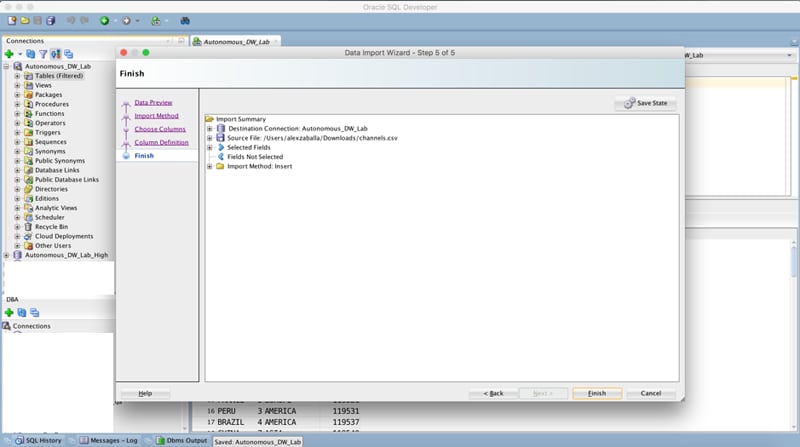The height and width of the screenshot is (447, 800).
Task: Refresh the DBA panel
Action: coord(21,312)
